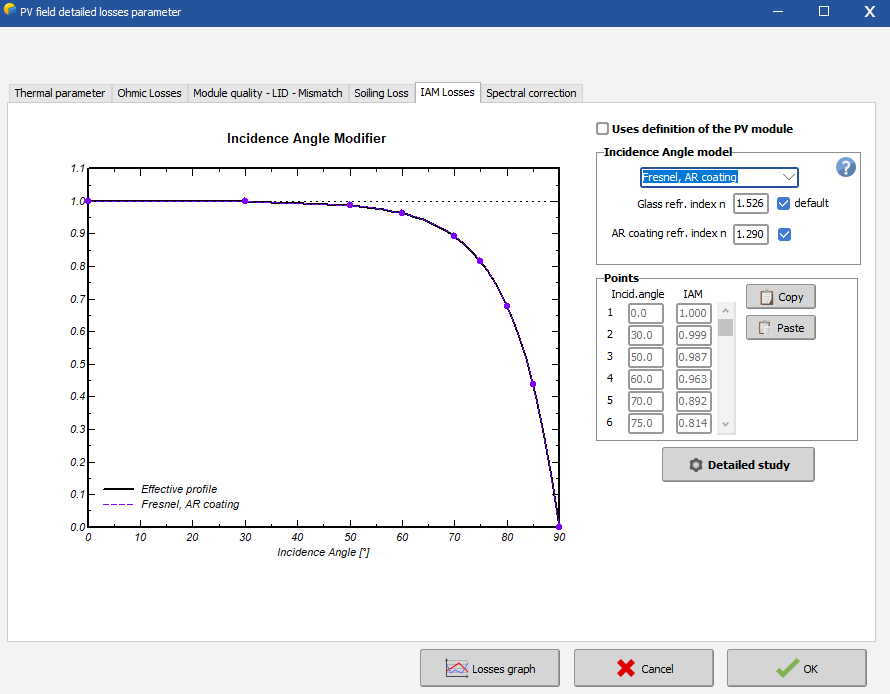The height and width of the screenshot is (694, 890).
Task: Click the IAM value 0.987 field
Action: (694, 357)
